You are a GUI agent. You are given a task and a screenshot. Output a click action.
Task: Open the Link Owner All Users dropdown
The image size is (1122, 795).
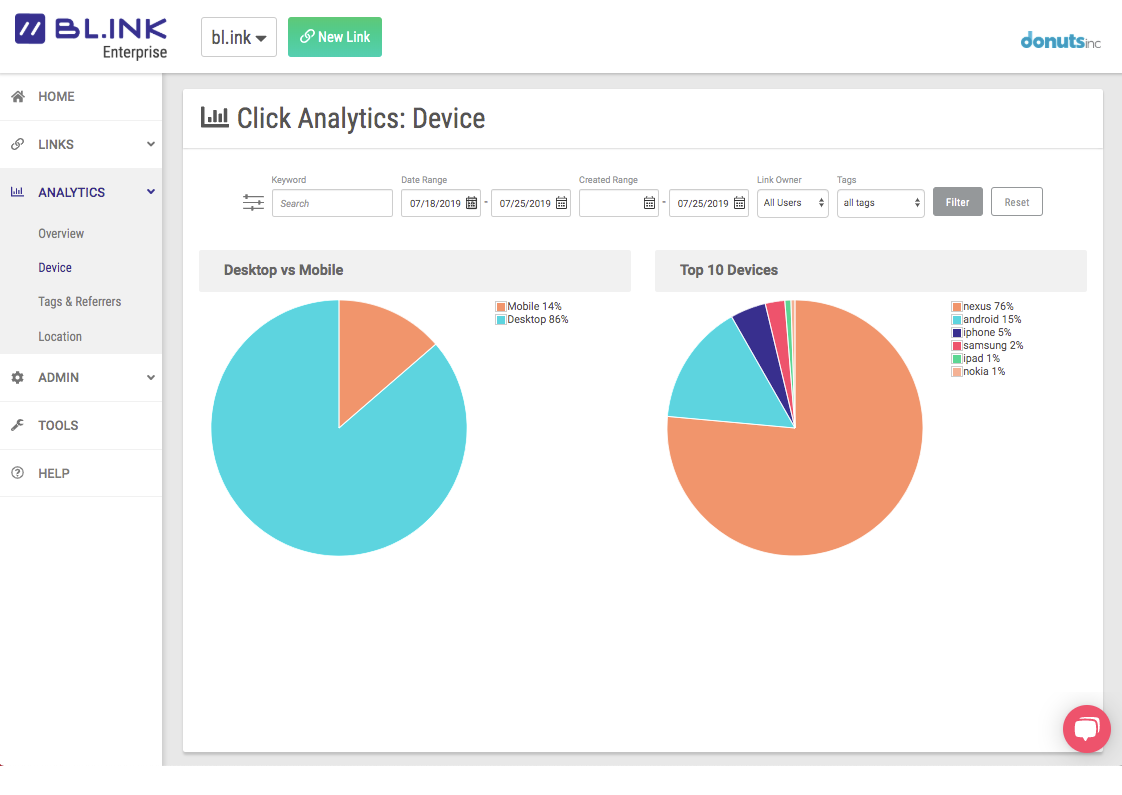tap(792, 203)
